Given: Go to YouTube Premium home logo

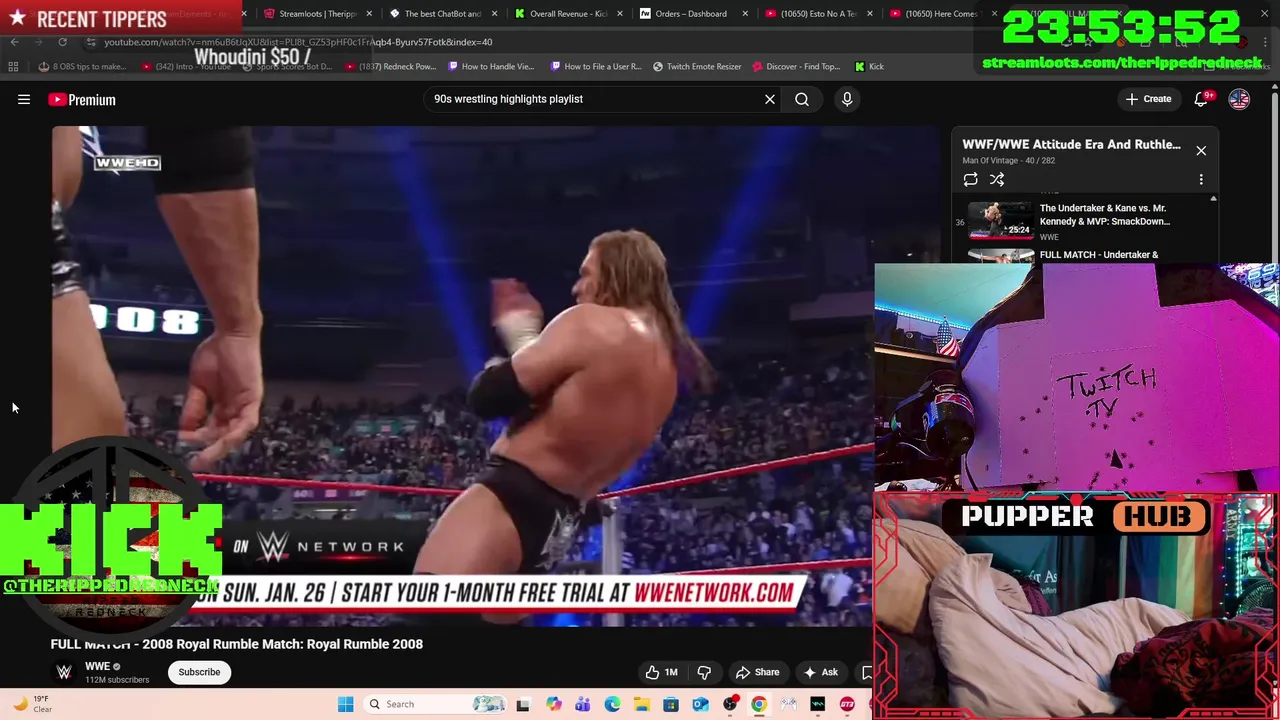Looking at the screenshot, I should tap(82, 99).
